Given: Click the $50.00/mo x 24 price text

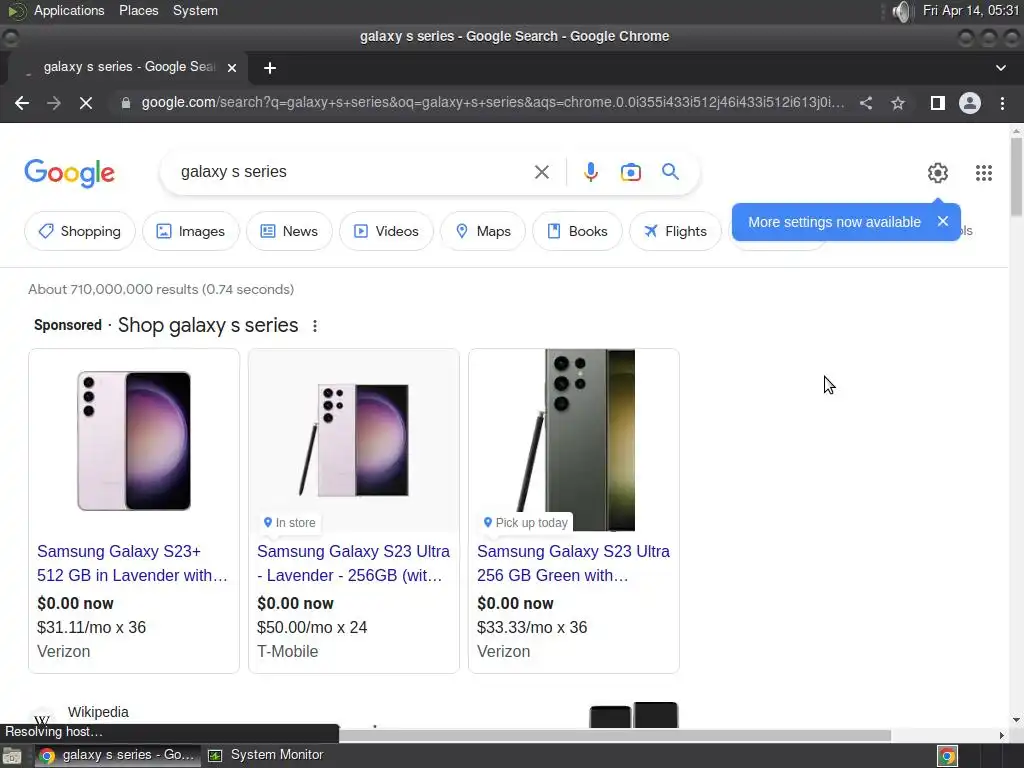Looking at the screenshot, I should coord(312,628).
